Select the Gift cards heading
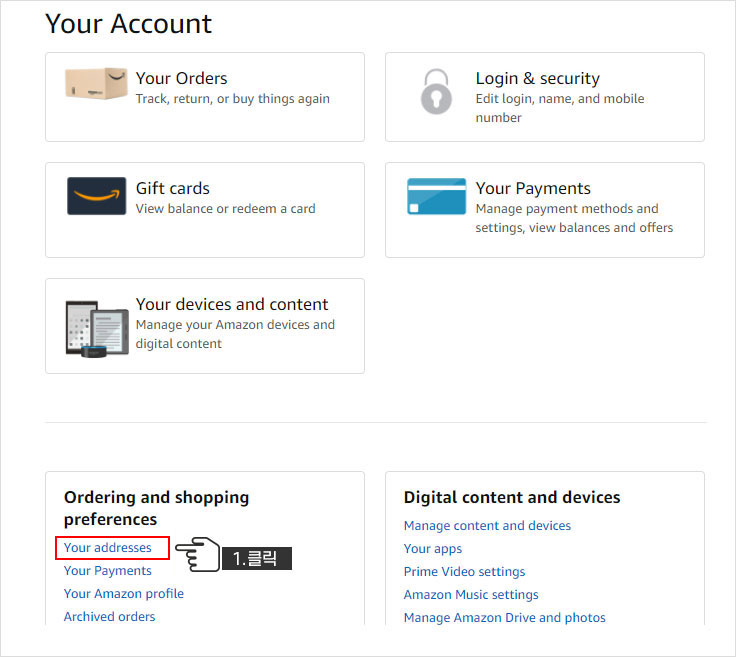This screenshot has width=736, height=657. pos(172,188)
